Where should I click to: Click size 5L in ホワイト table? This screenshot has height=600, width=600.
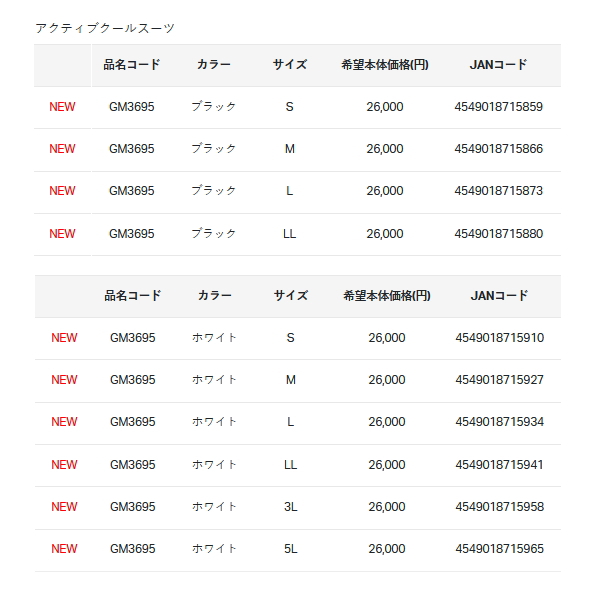[290, 549]
